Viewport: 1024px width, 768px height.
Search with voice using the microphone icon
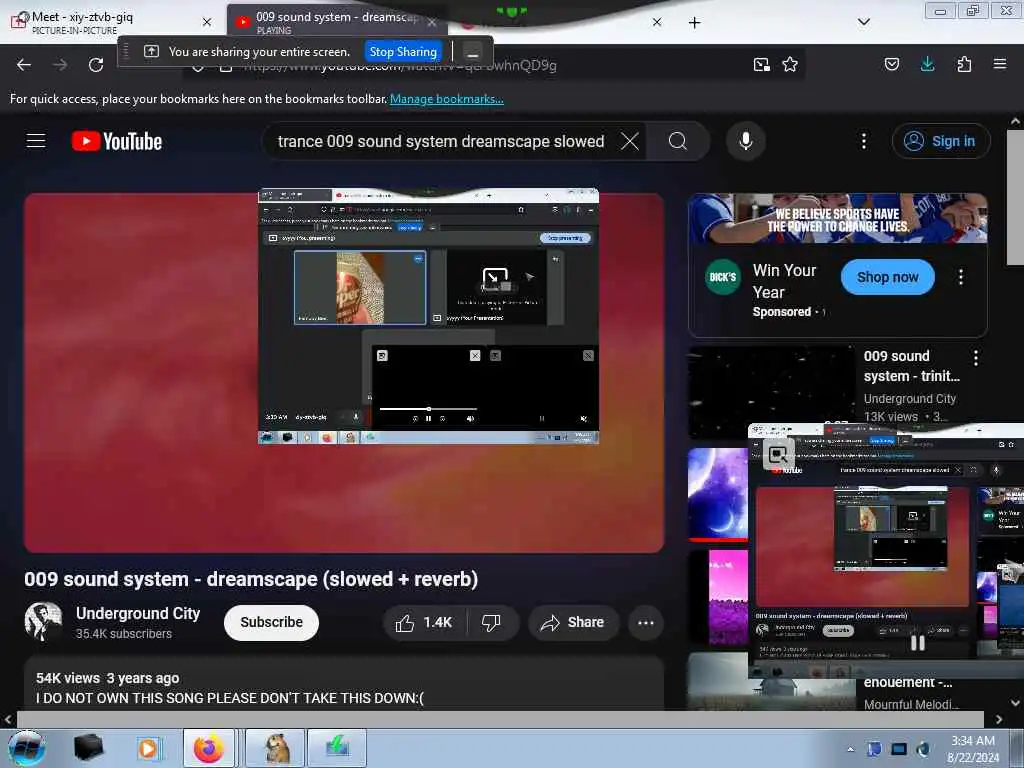click(746, 141)
